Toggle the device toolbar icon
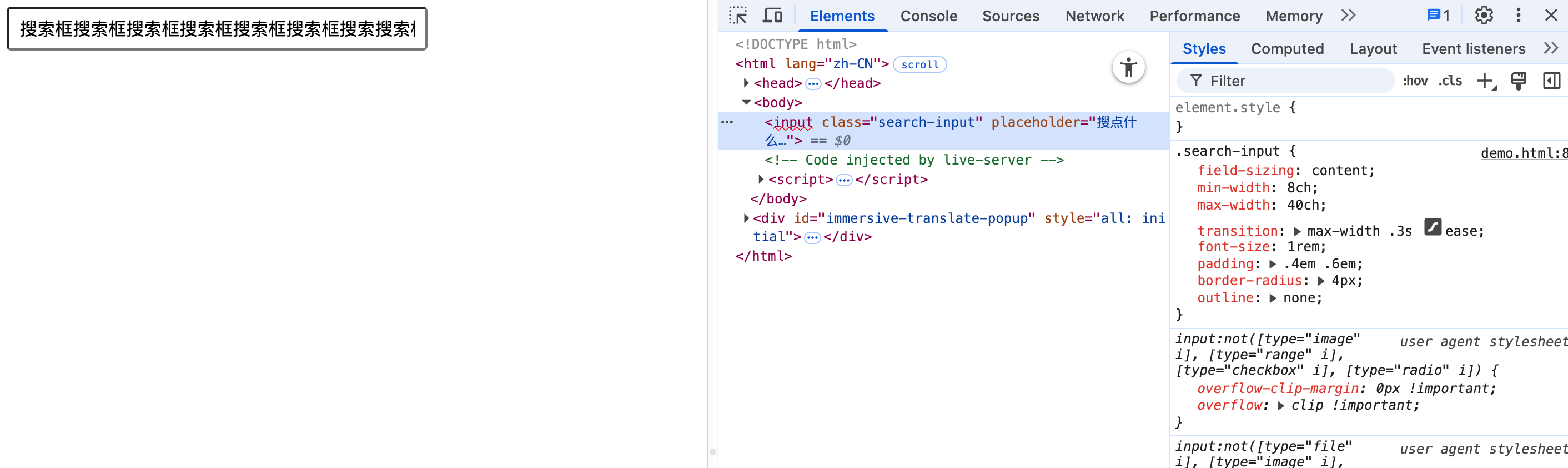This screenshot has height=468, width=1568. tap(772, 15)
